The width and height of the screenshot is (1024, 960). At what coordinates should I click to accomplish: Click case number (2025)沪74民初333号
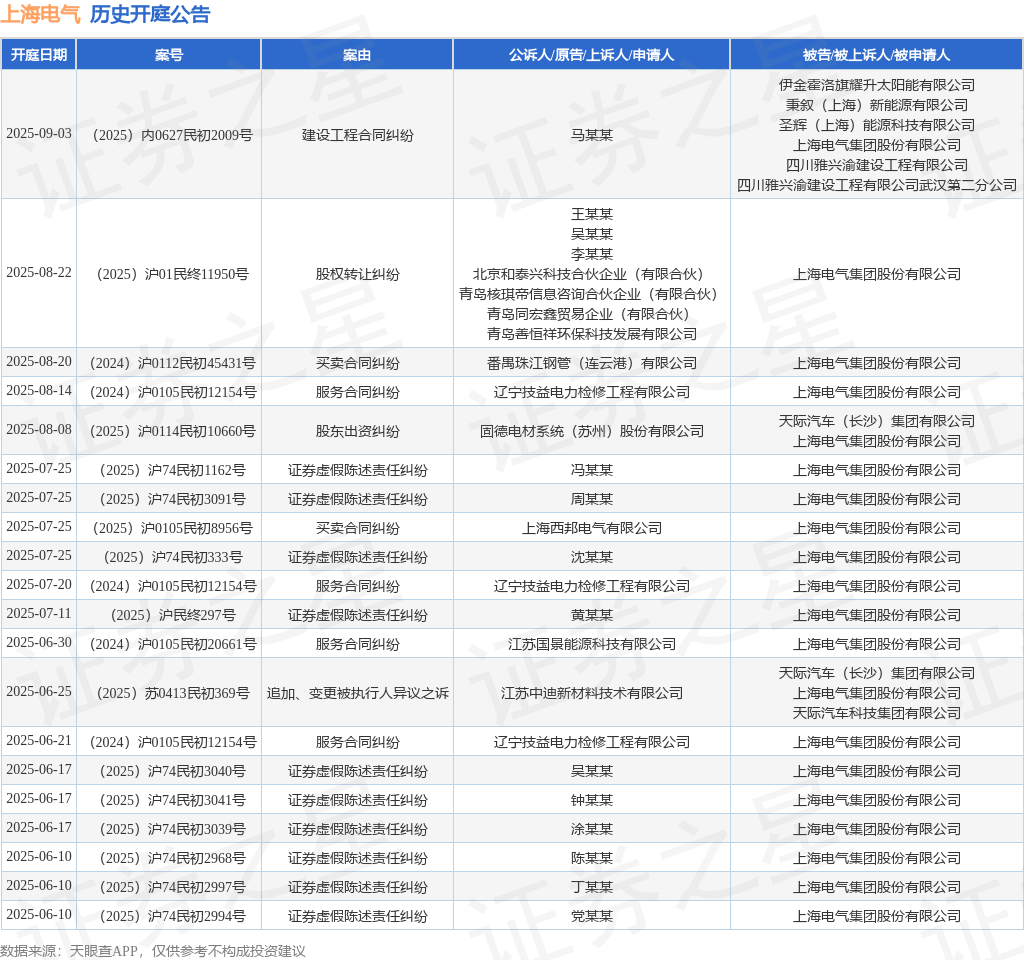pos(169,557)
